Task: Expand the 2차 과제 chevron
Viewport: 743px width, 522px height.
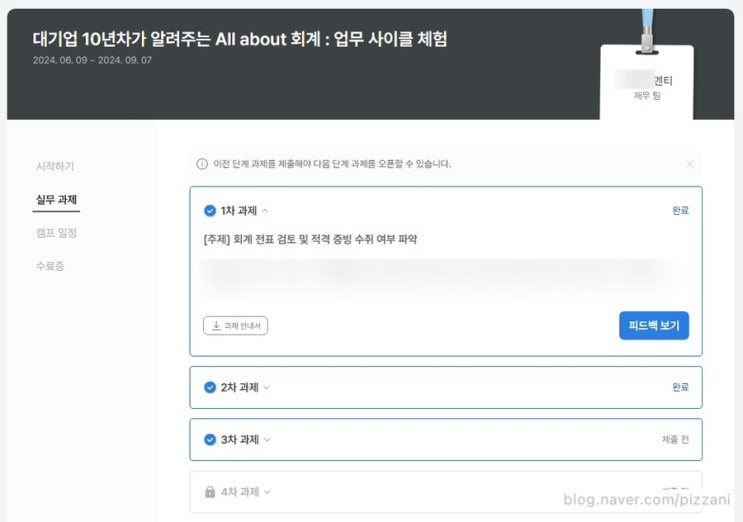Action: pyautogui.click(x=266, y=387)
